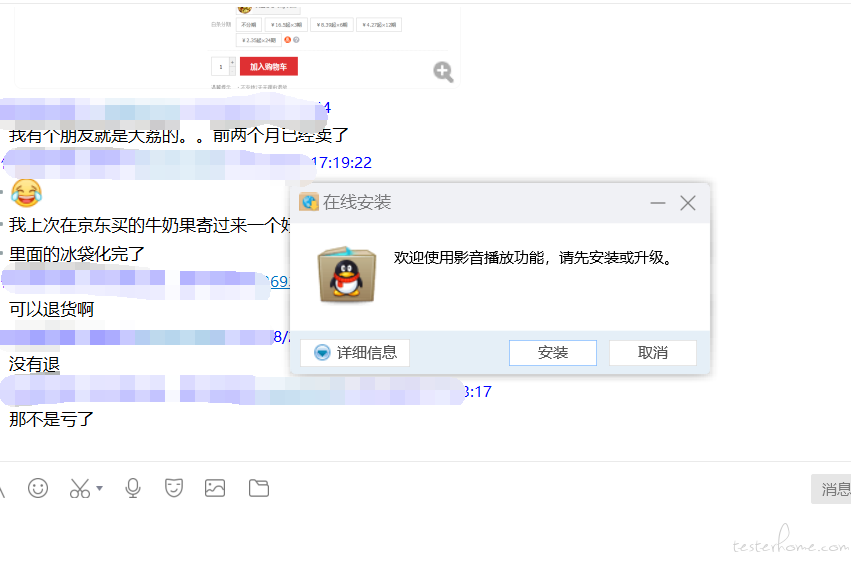The height and width of the screenshot is (564, 851).
Task: Select the scissors screenshot tool
Action: click(80, 488)
